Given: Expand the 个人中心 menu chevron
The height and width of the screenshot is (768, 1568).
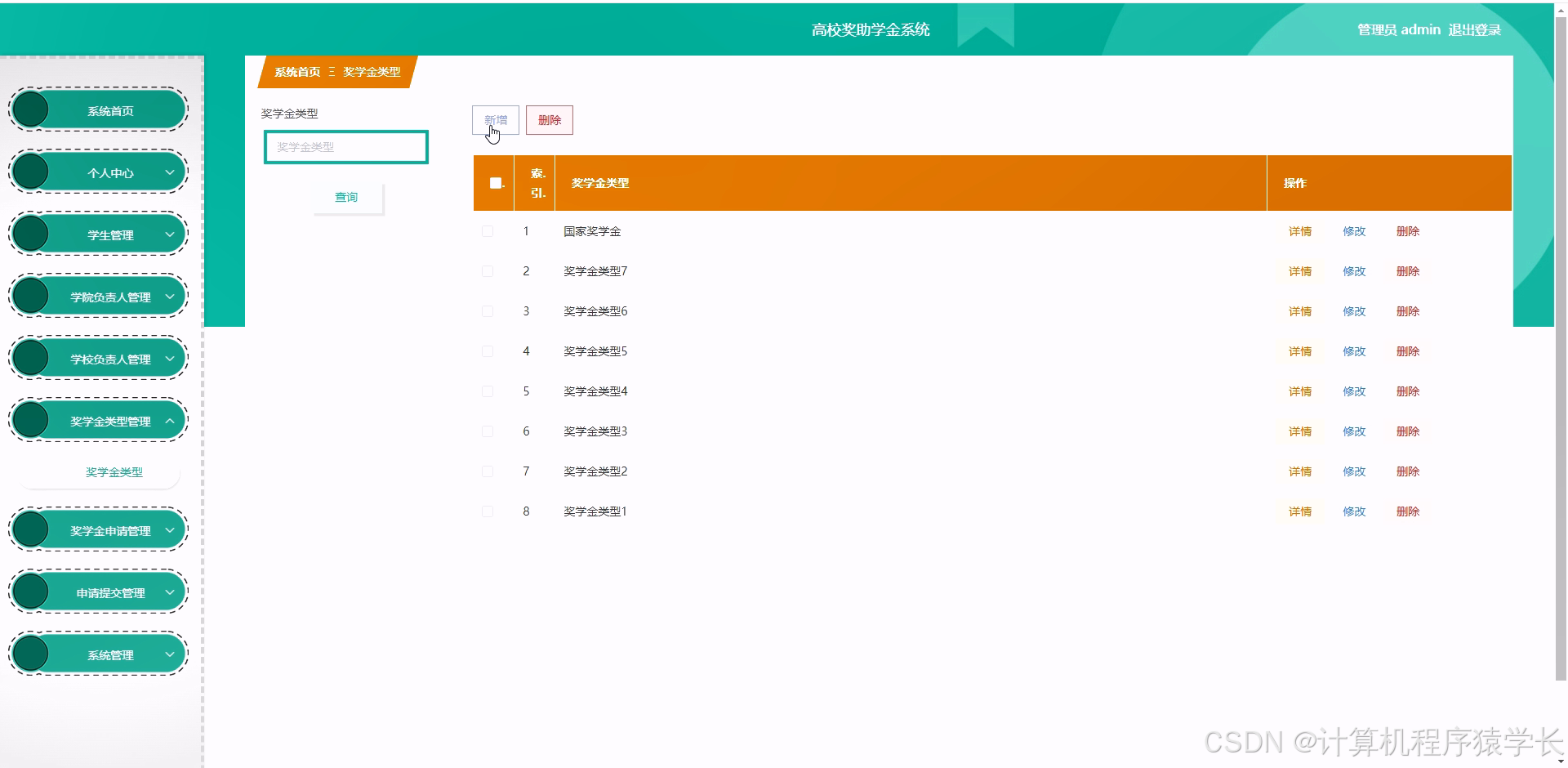Looking at the screenshot, I should click(170, 172).
